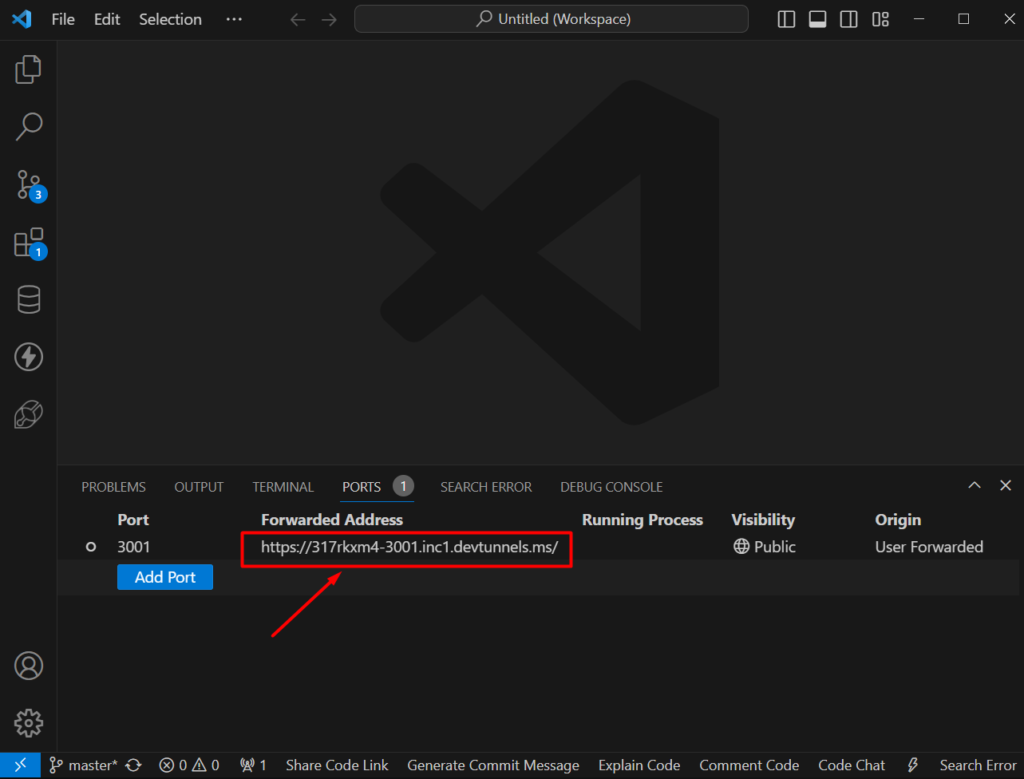Click the globe icon beside Public
The image size is (1024, 779).
pyautogui.click(x=741, y=547)
